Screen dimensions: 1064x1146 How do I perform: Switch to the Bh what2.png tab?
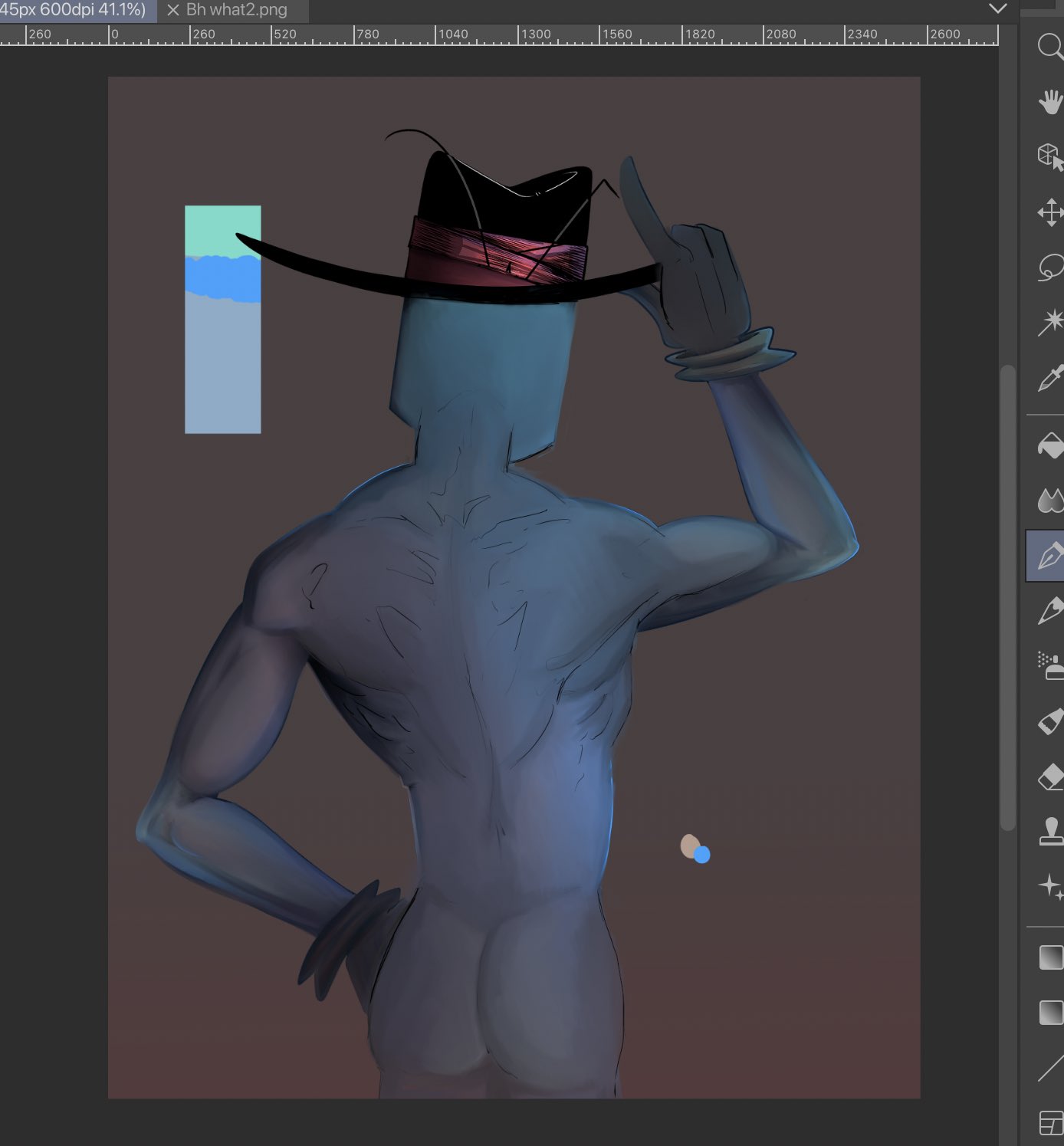[236, 11]
